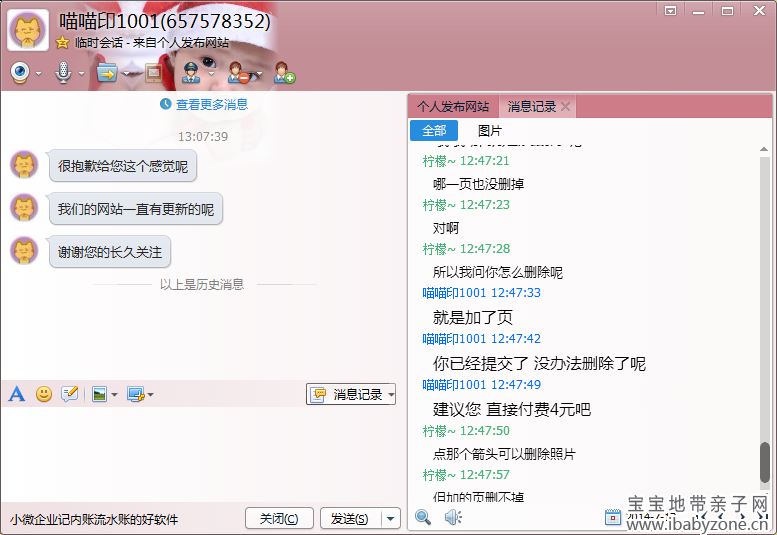This screenshot has width=777, height=535.
Task: Select message bubble 我们的网站一直有更新的呢
Action: (x=136, y=209)
